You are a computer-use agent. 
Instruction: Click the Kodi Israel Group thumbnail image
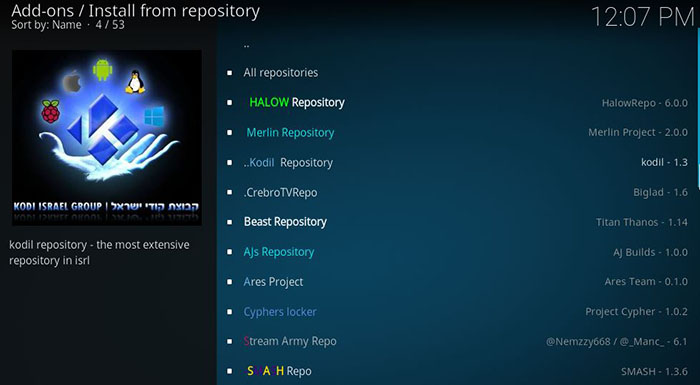(x=107, y=138)
